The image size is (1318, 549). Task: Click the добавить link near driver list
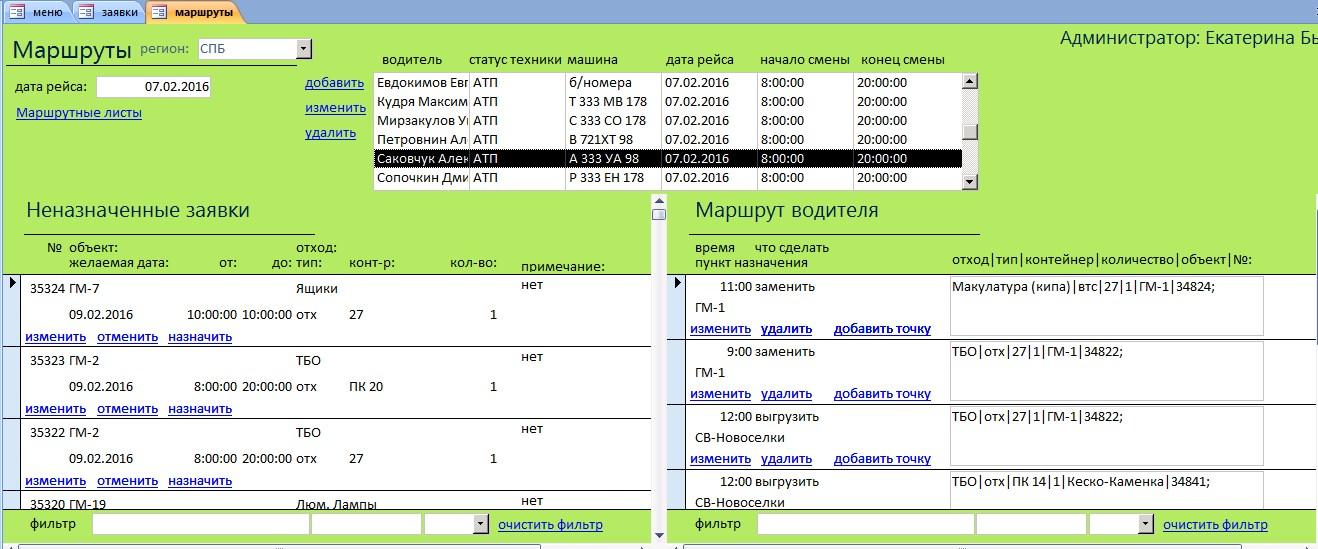(x=334, y=83)
